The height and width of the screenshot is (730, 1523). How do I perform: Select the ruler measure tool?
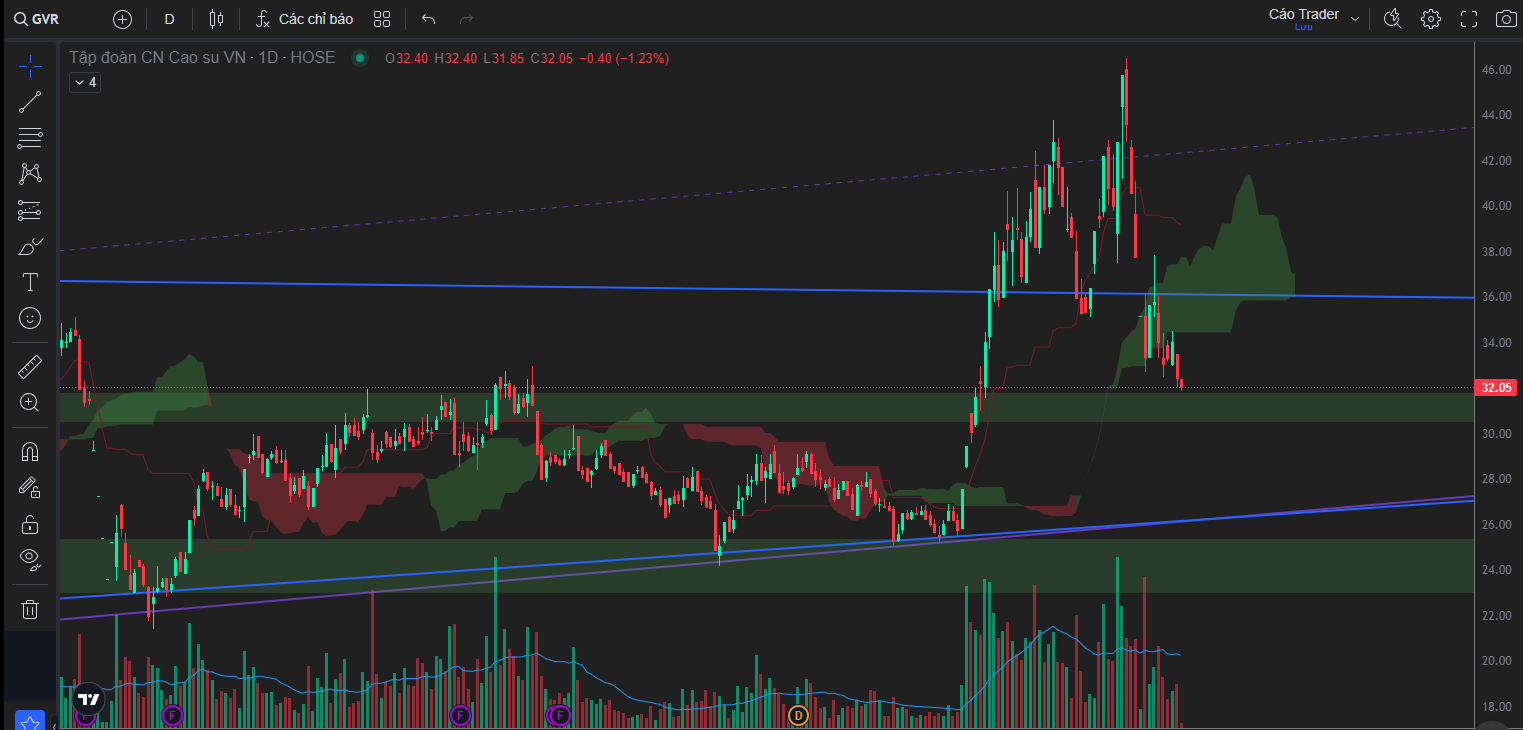coord(30,367)
